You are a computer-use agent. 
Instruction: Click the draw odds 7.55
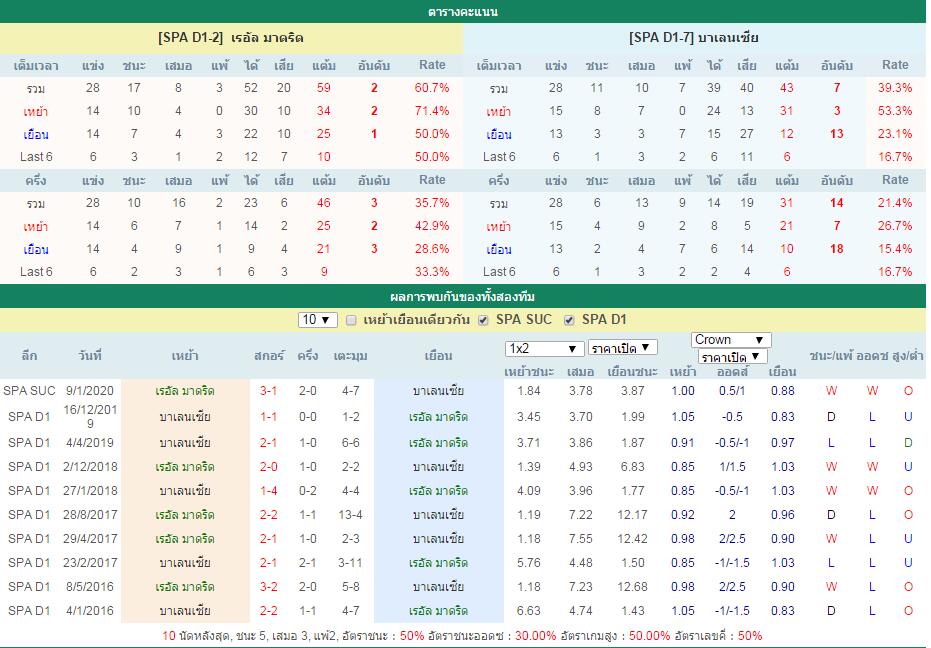coord(580,539)
